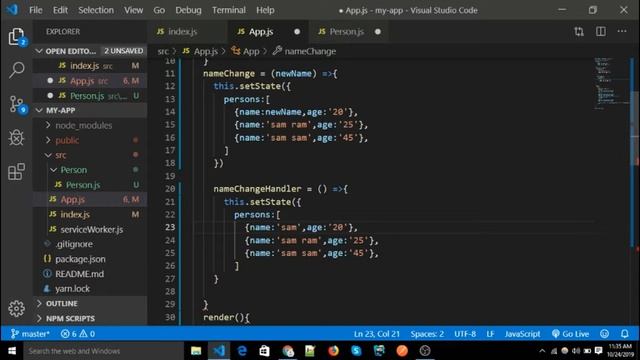Open the Edit menu
This screenshot has width=640, height=360.
(x=60, y=10)
